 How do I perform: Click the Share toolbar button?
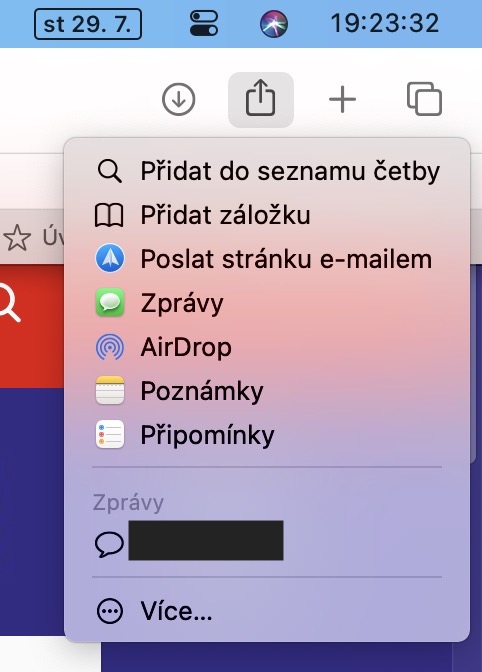click(x=260, y=99)
